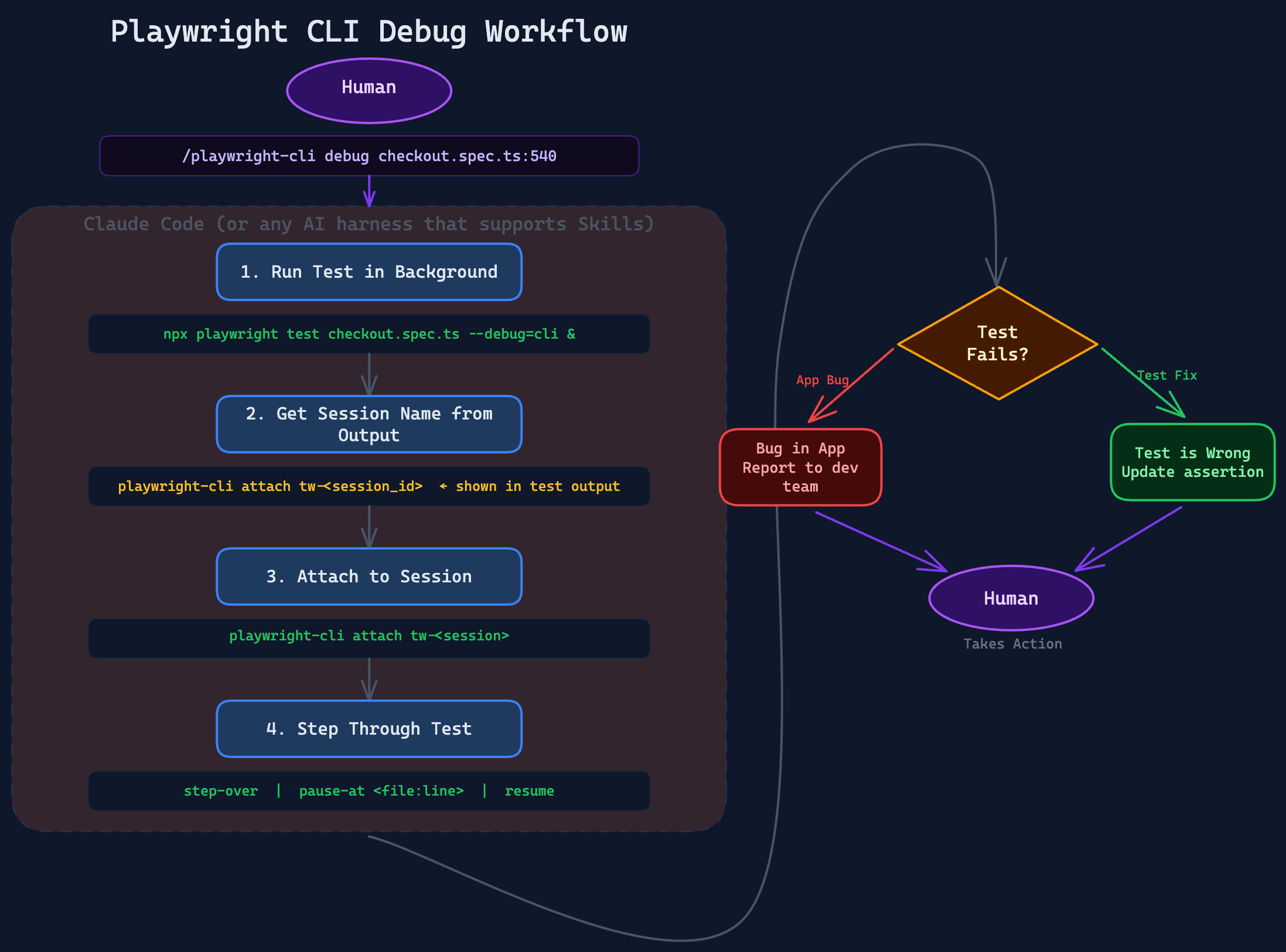Click the resume command text
Screen dimensions: 1286x952
tap(529, 791)
